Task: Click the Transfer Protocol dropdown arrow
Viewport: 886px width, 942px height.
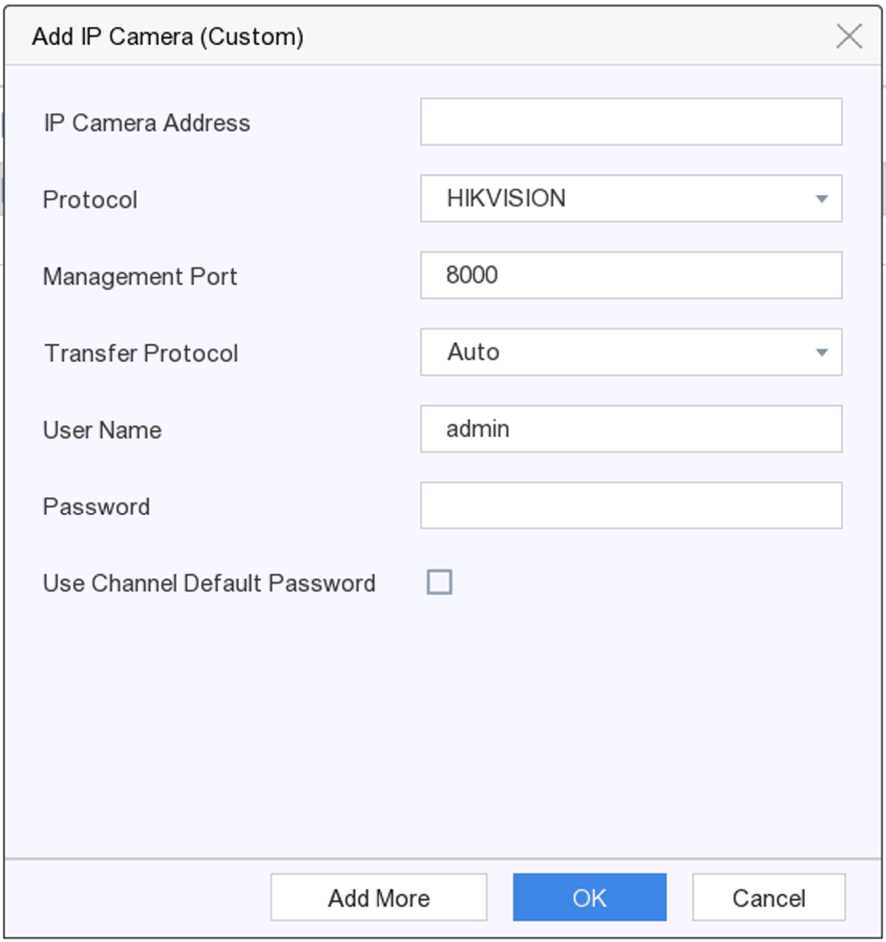Action: 822,353
